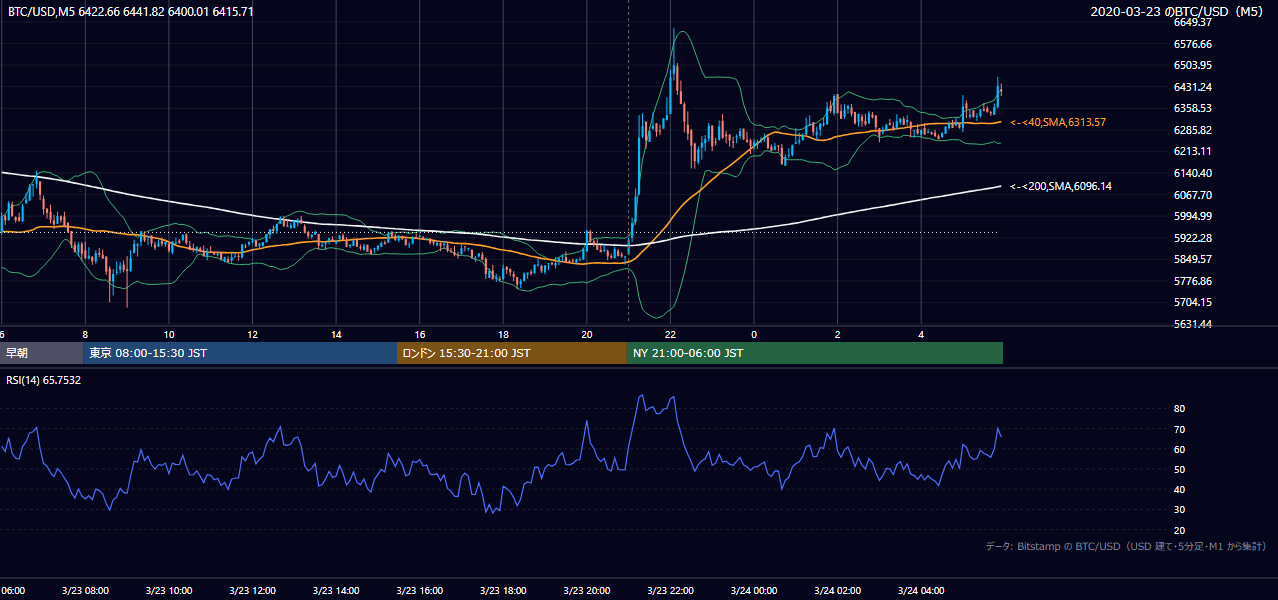Click the RSI scale value 80
This screenshot has width=1278, height=600.
(x=1180, y=409)
